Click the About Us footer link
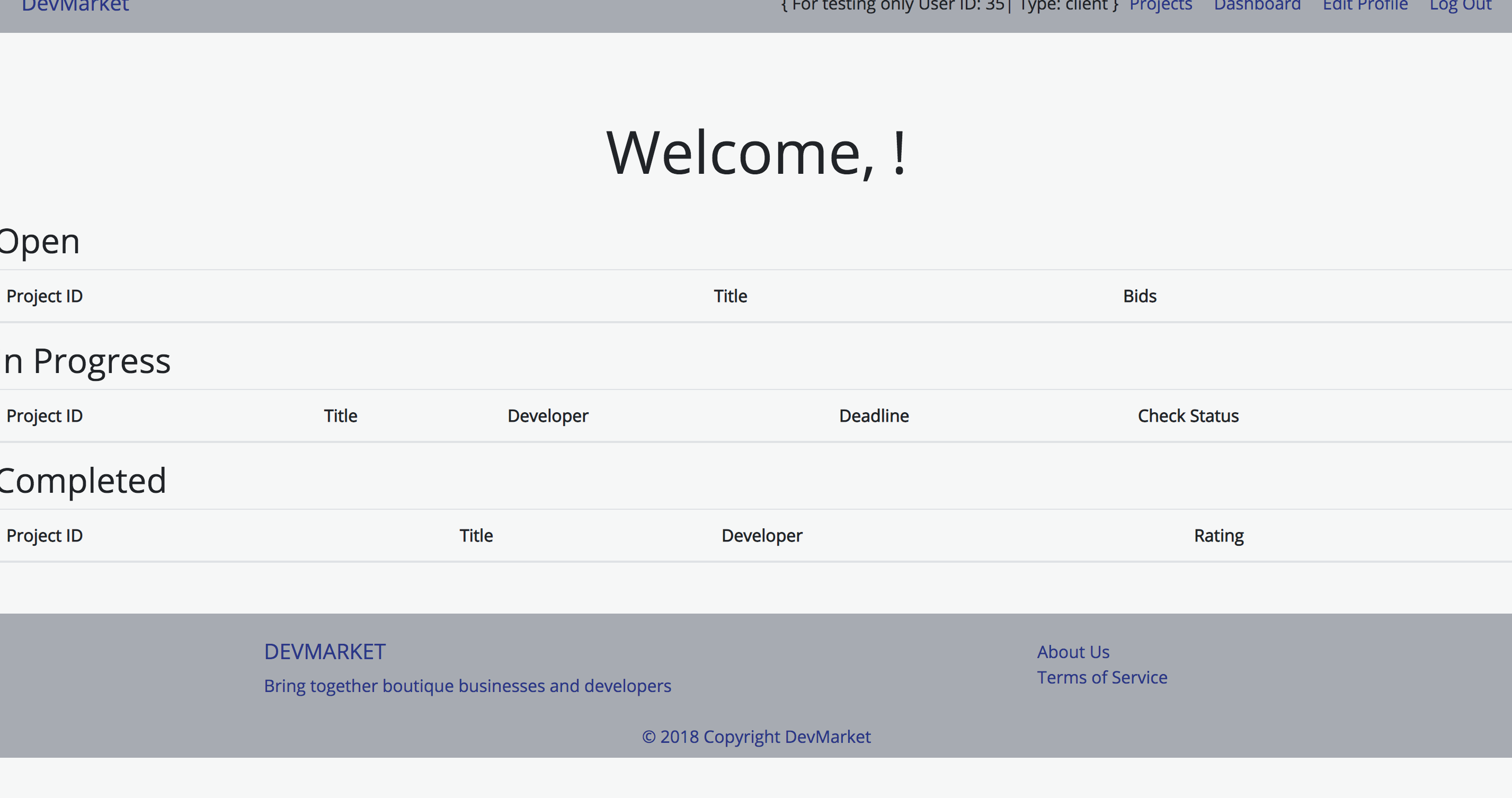Viewport: 1512px width, 798px height. (1072, 652)
